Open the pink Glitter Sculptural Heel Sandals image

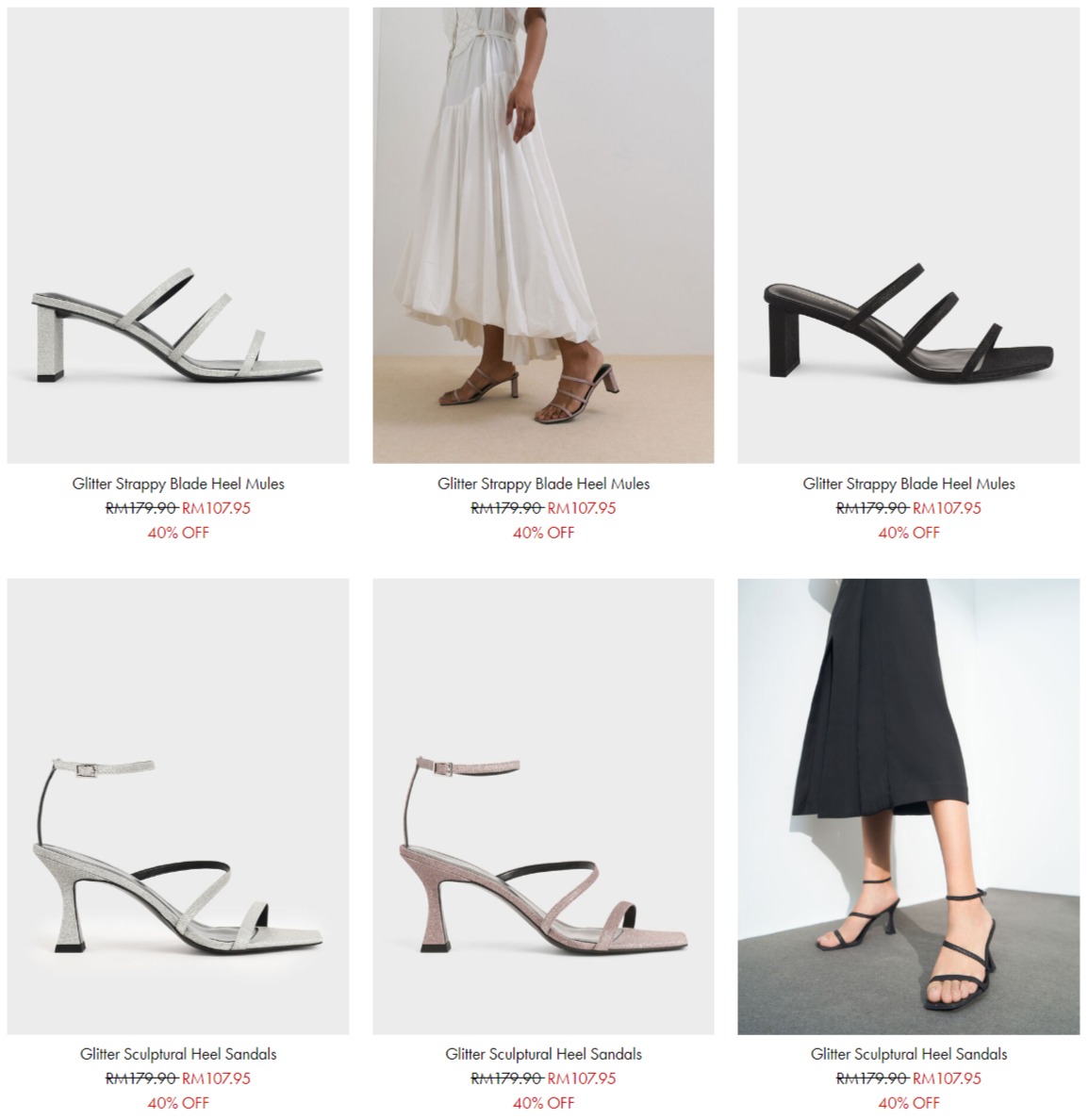point(543,806)
